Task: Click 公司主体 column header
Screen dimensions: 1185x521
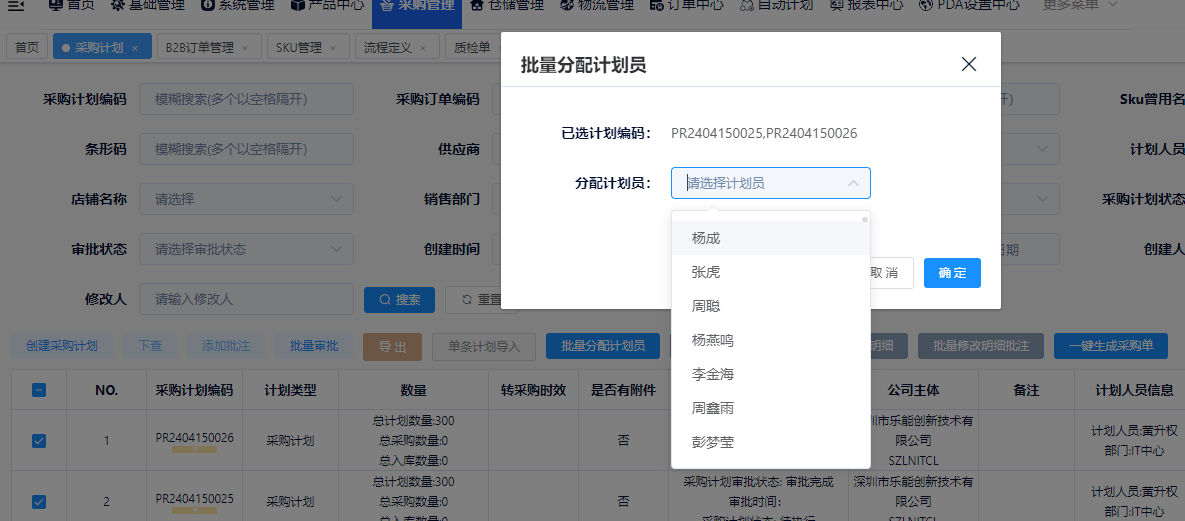Action: point(913,390)
